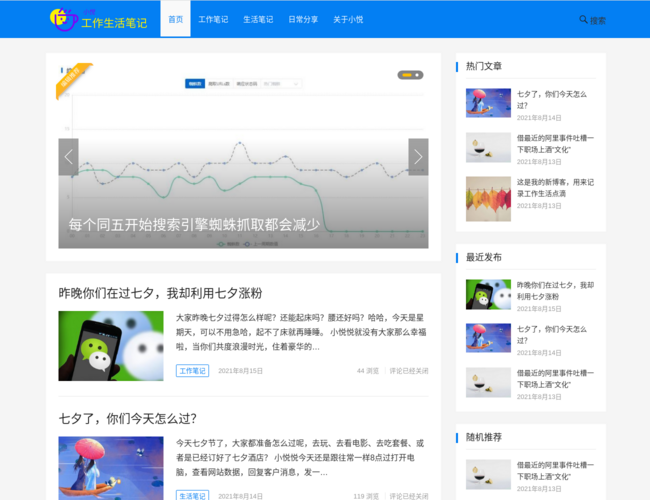Open the 首页 navigation tab
This screenshot has height=500, width=650.
pyautogui.click(x=175, y=19)
